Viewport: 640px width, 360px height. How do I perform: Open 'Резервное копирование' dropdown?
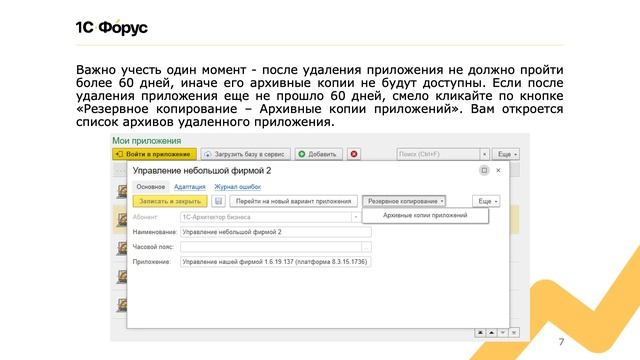[404, 201]
